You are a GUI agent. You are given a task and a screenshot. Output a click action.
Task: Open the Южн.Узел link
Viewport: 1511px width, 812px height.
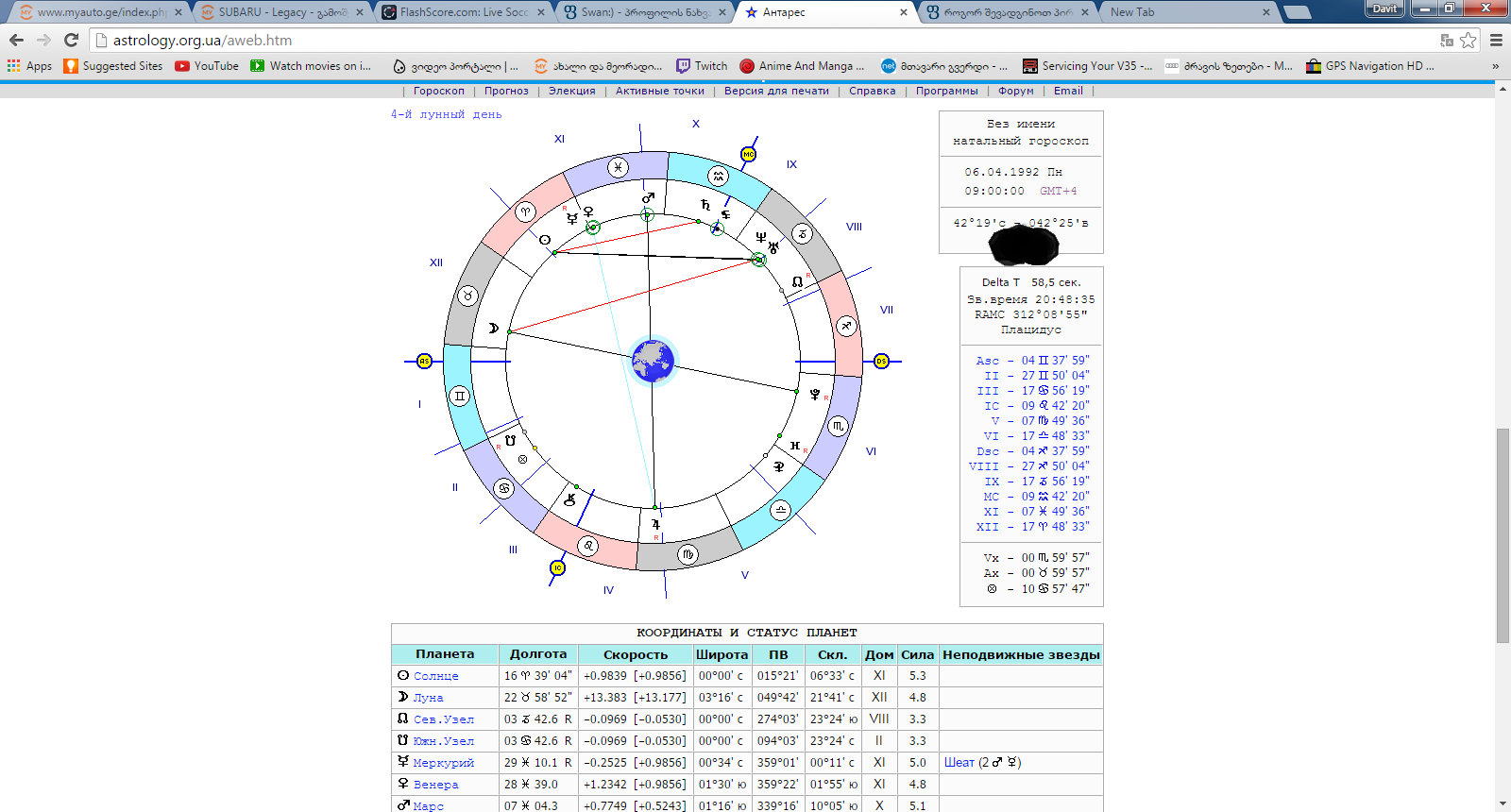point(444,741)
